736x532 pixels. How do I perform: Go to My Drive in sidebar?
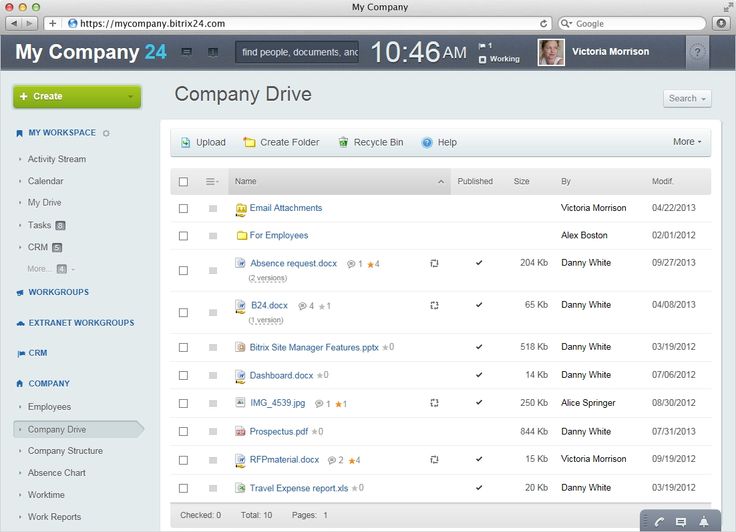(45, 203)
